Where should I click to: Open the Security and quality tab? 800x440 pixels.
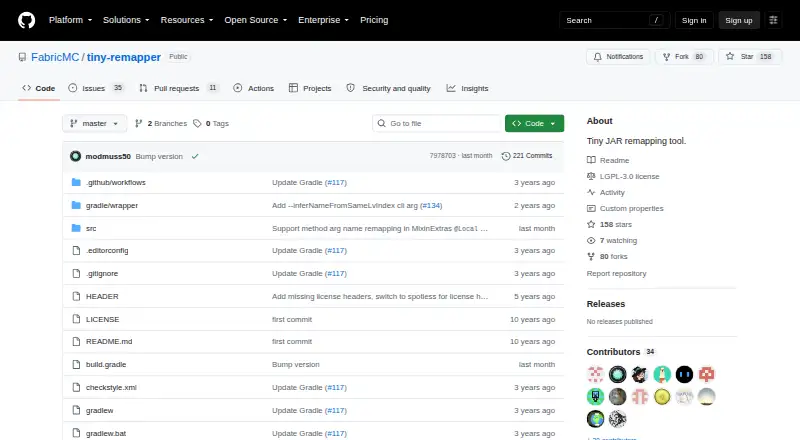(388, 88)
